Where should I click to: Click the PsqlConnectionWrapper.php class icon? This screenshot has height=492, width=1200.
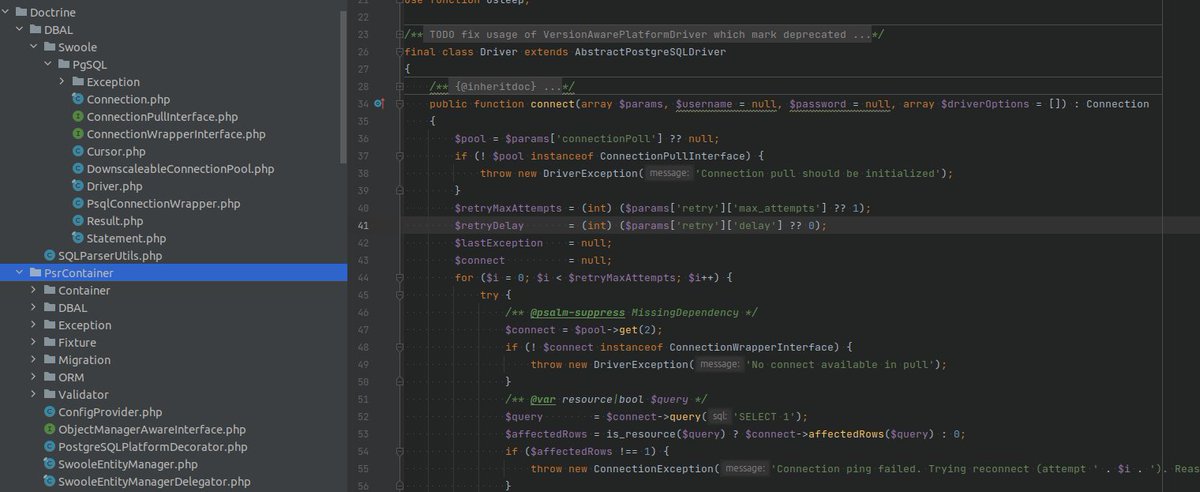[x=78, y=203]
